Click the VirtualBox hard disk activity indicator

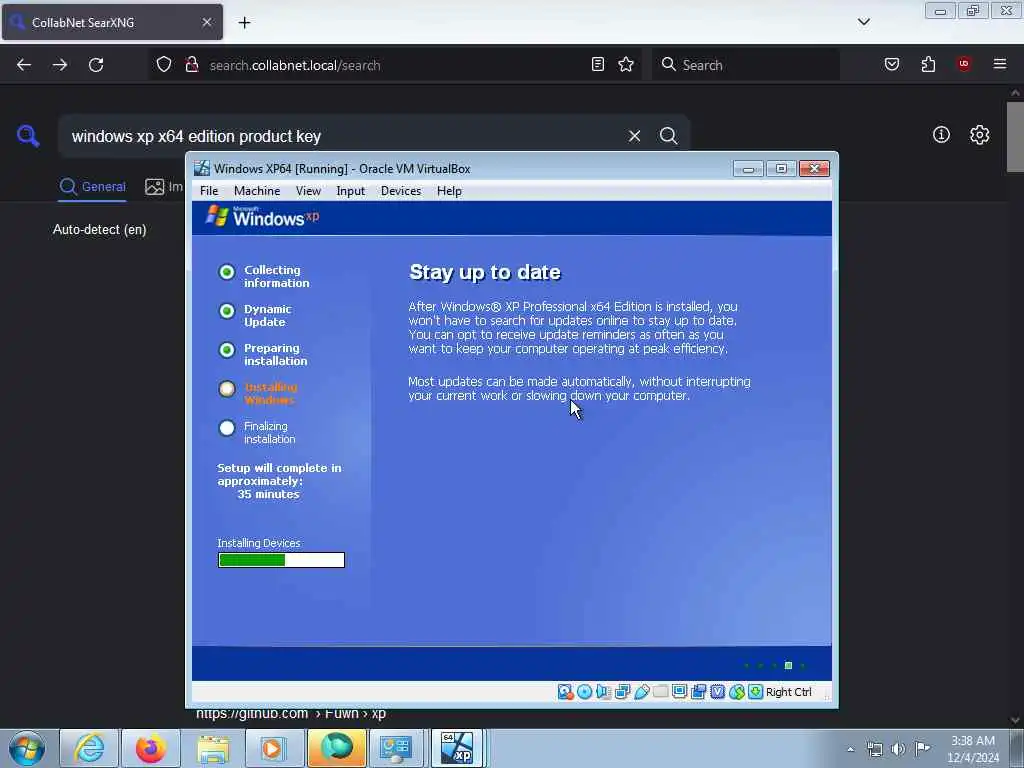pyautogui.click(x=566, y=692)
